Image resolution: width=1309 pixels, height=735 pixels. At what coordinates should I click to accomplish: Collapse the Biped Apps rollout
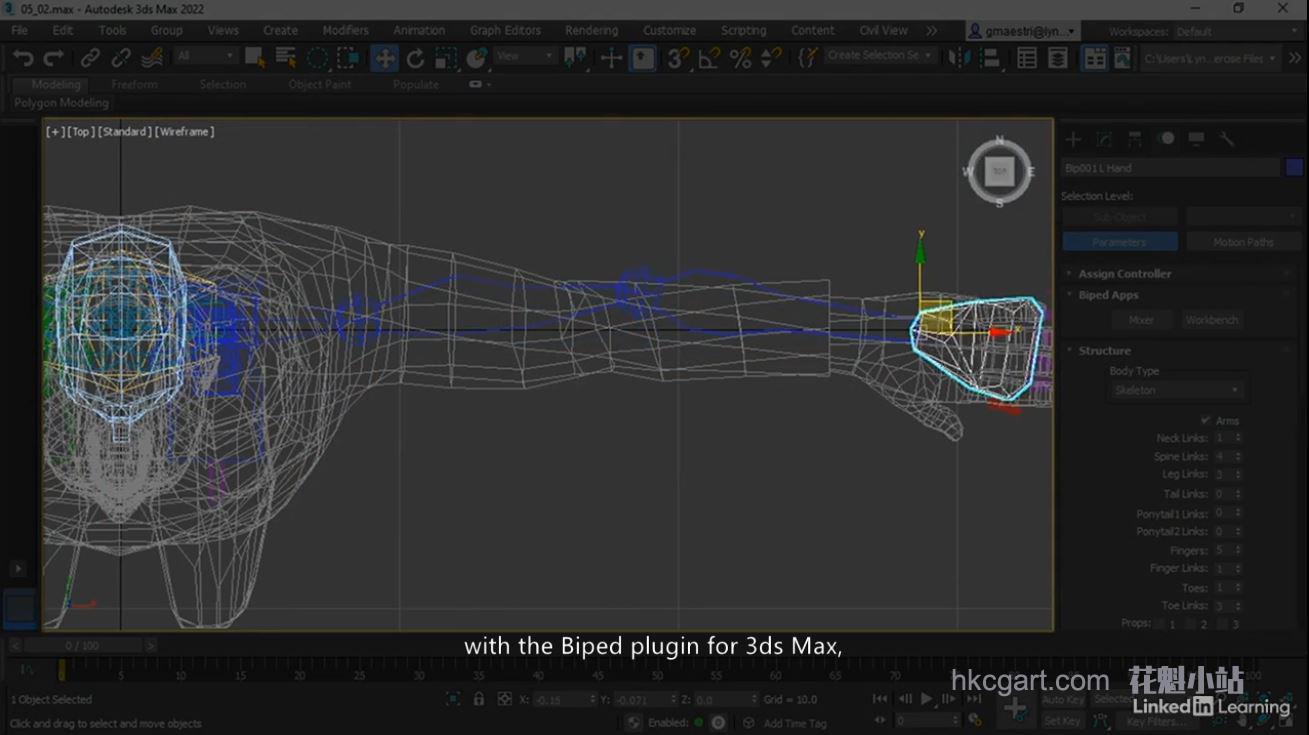click(x=1108, y=295)
